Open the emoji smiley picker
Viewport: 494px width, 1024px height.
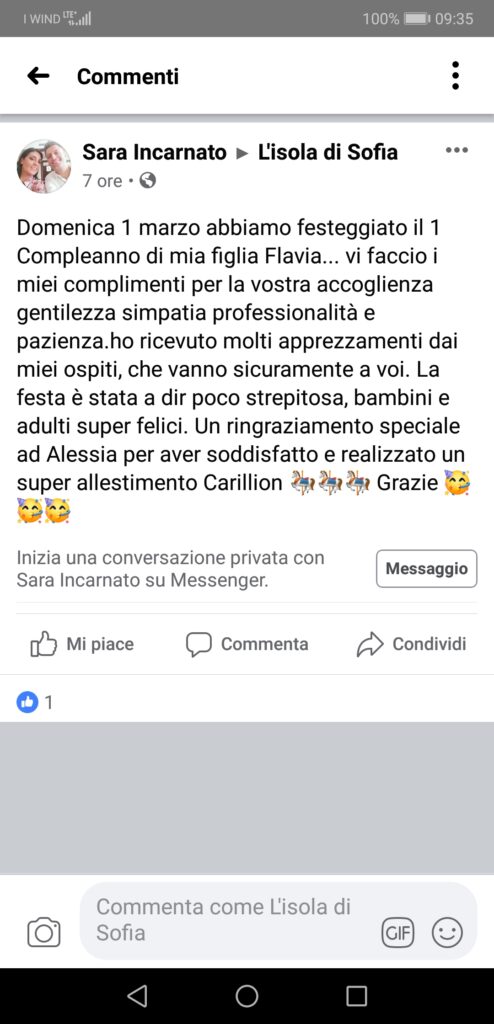coord(447,933)
